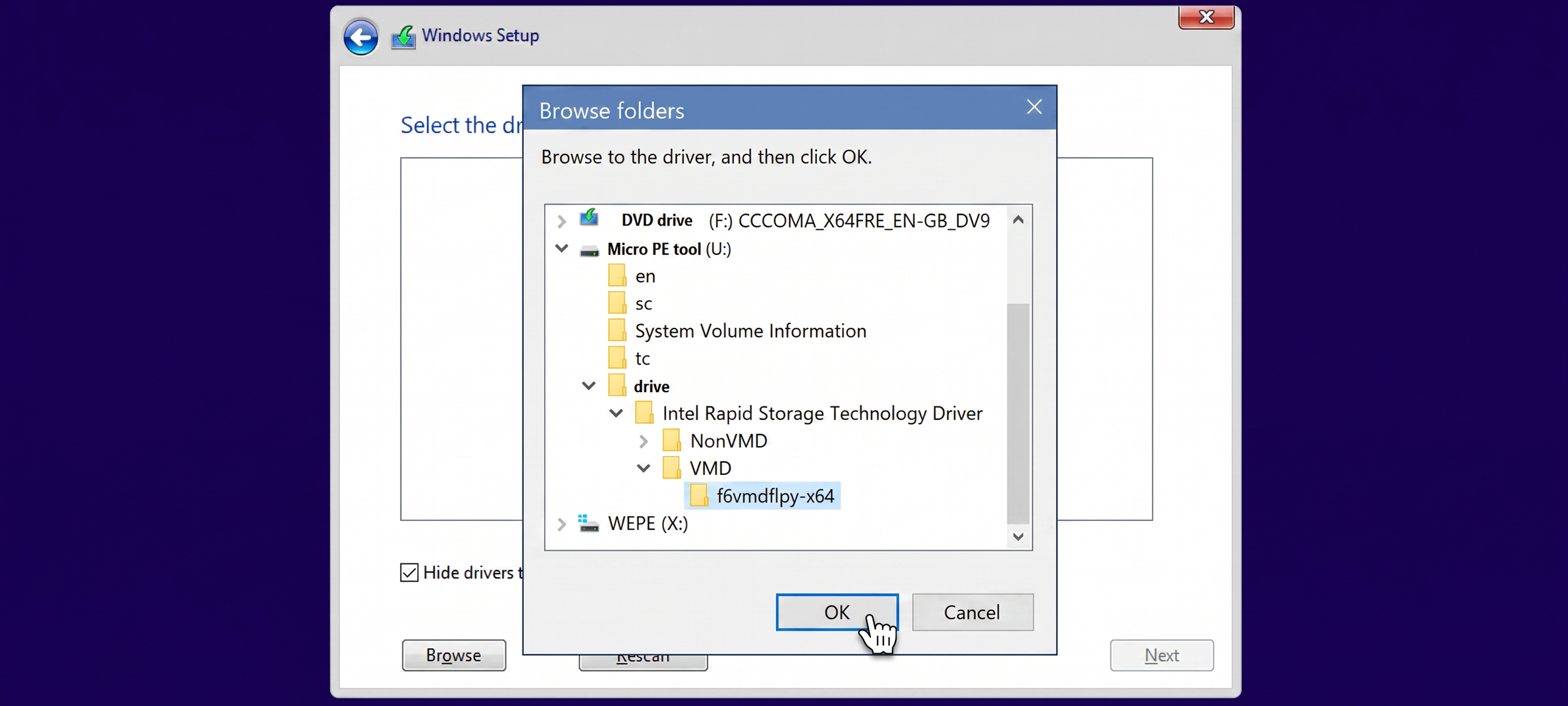Expand the NonVMD folder node
Image resolution: width=1568 pixels, height=706 pixels.
[644, 441]
